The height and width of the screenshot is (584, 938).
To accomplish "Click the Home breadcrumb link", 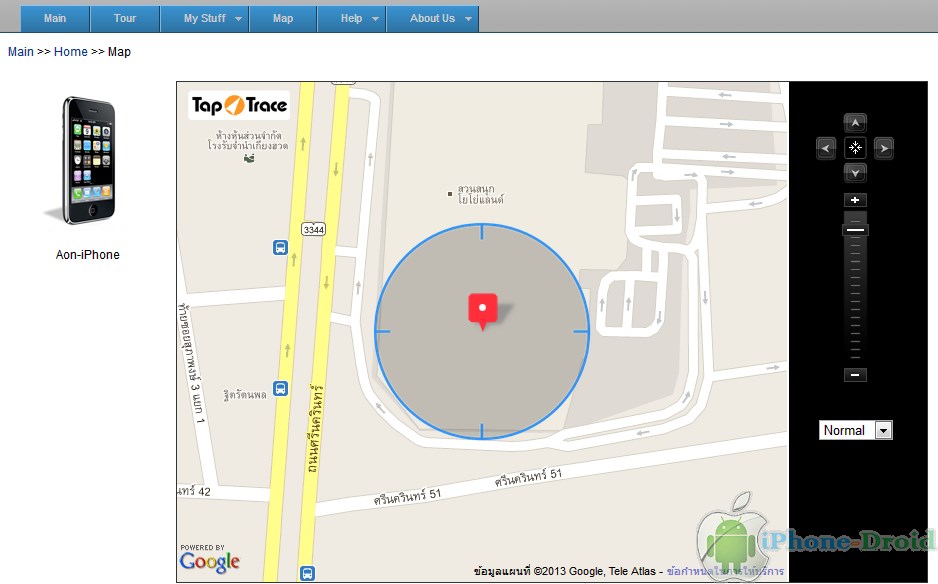I will pyautogui.click(x=71, y=52).
